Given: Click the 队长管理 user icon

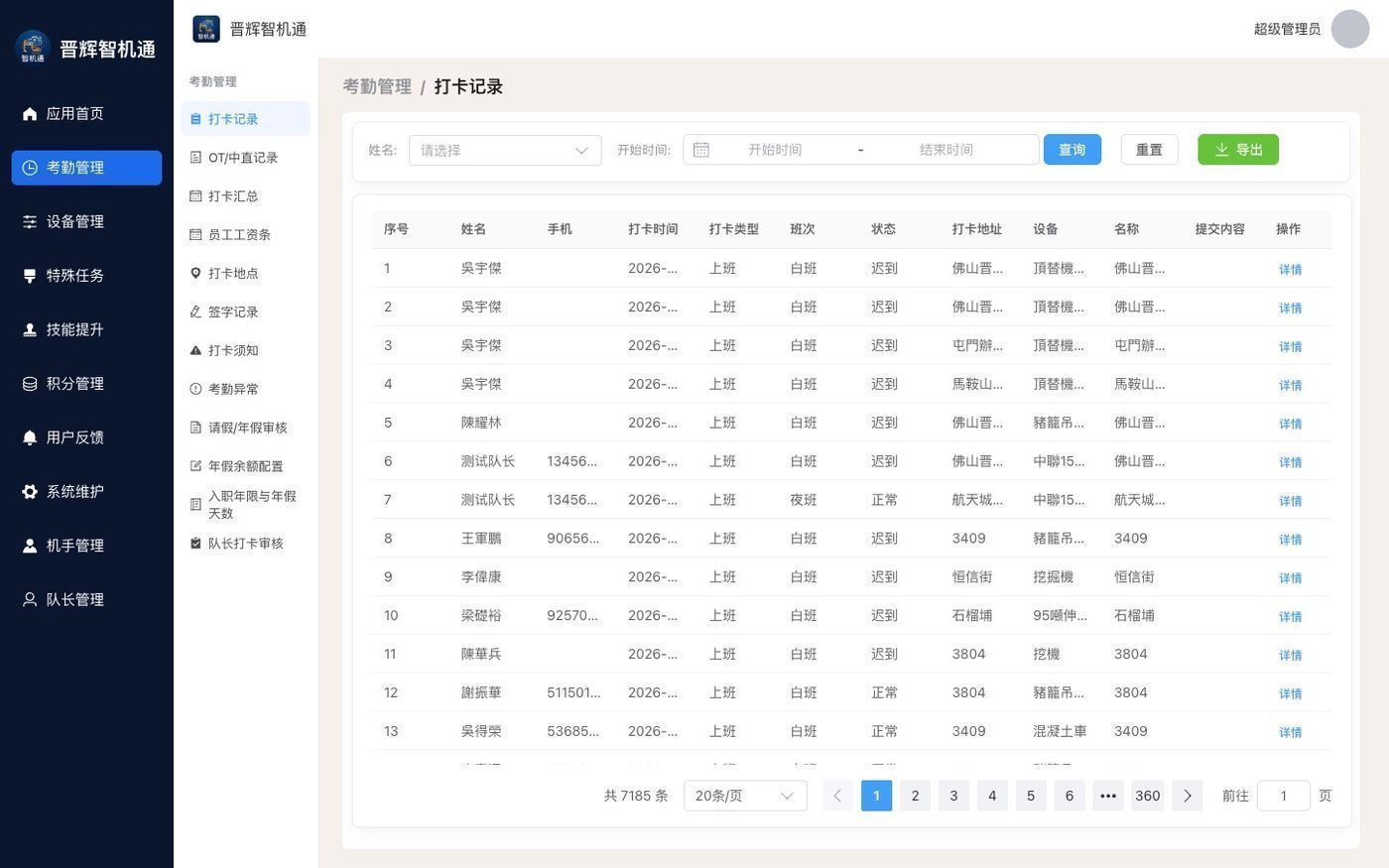Looking at the screenshot, I should point(30,600).
